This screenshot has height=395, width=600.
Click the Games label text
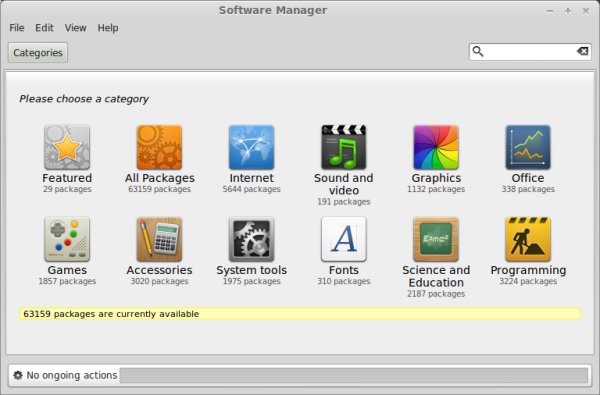point(67,270)
